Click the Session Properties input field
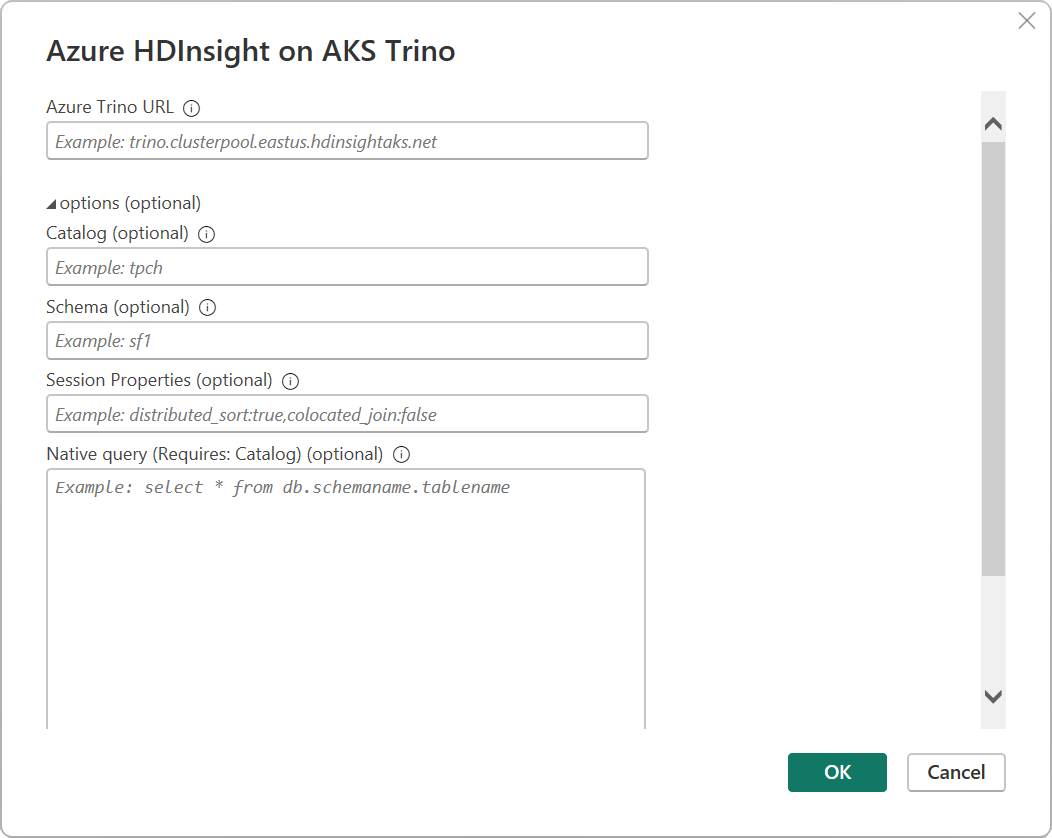 (x=347, y=413)
